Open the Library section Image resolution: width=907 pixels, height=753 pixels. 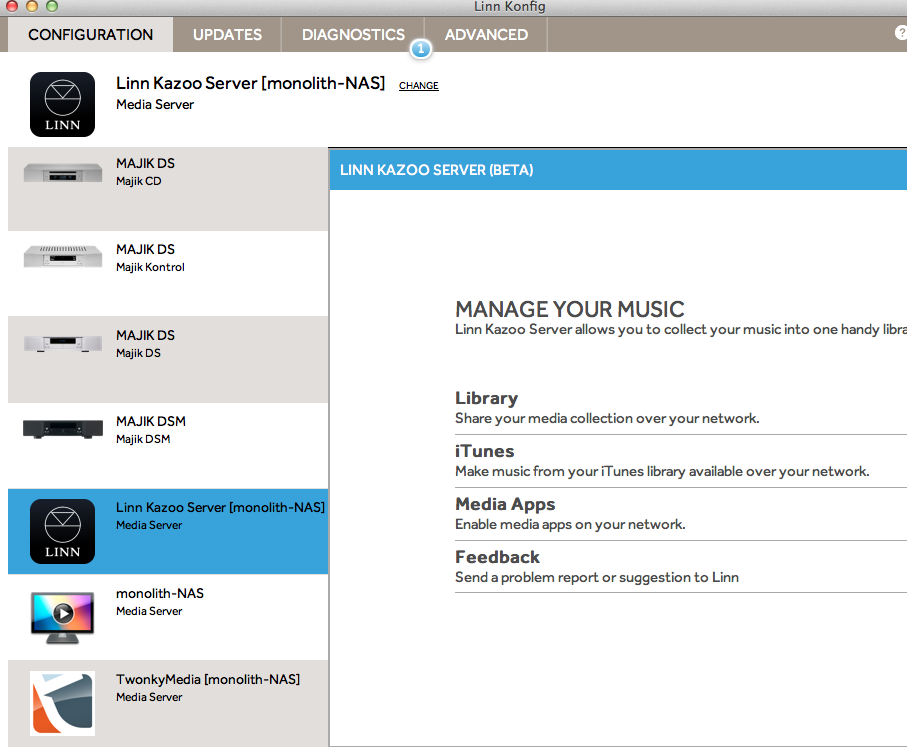pos(681,408)
